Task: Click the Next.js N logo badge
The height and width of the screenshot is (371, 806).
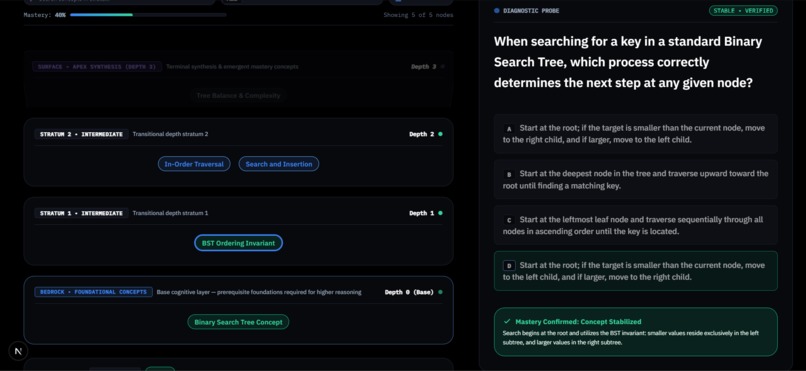Action: (x=18, y=351)
